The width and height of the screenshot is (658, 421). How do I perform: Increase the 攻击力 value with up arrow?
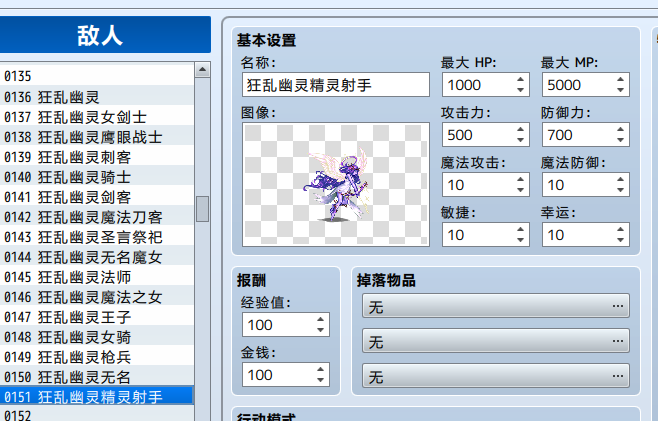click(520, 129)
